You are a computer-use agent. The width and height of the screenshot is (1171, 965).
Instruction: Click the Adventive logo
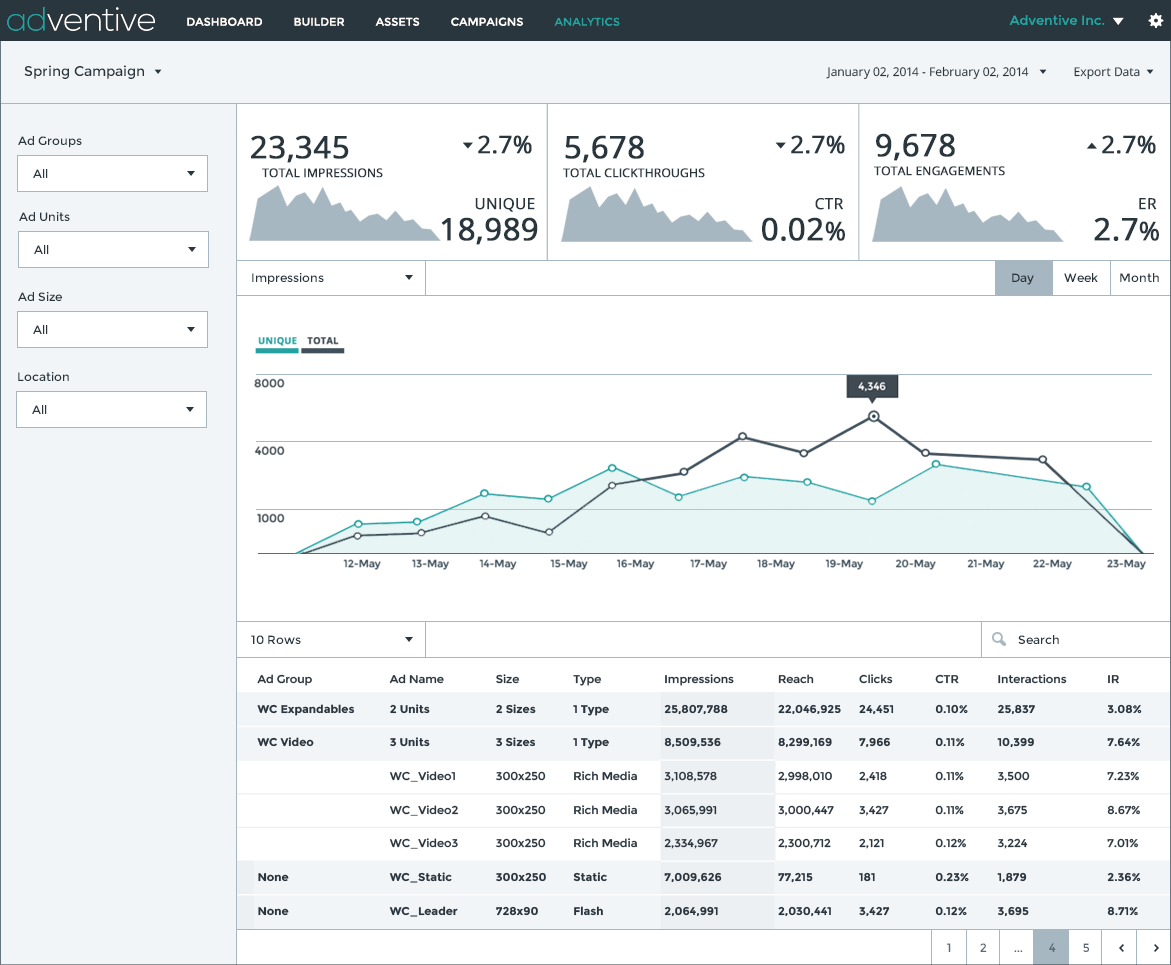click(x=81, y=20)
